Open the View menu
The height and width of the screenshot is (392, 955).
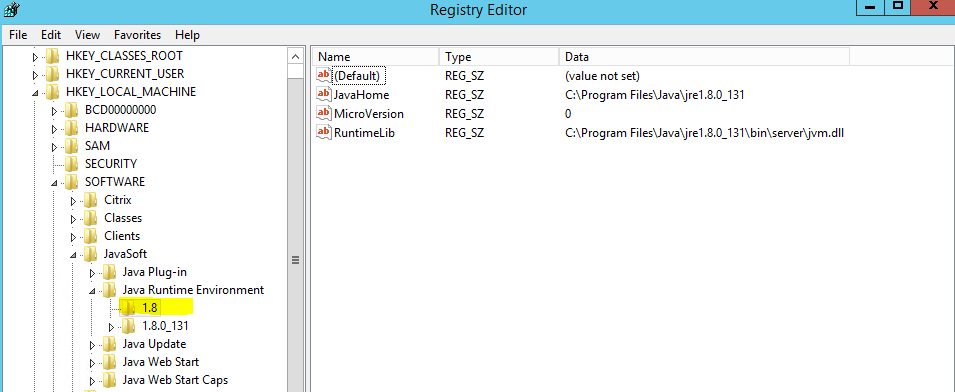coord(88,35)
